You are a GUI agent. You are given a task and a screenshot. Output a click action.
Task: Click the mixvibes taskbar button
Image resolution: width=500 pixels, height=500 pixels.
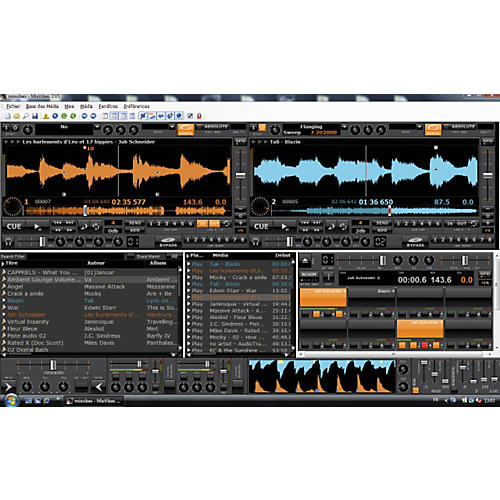click(94, 401)
